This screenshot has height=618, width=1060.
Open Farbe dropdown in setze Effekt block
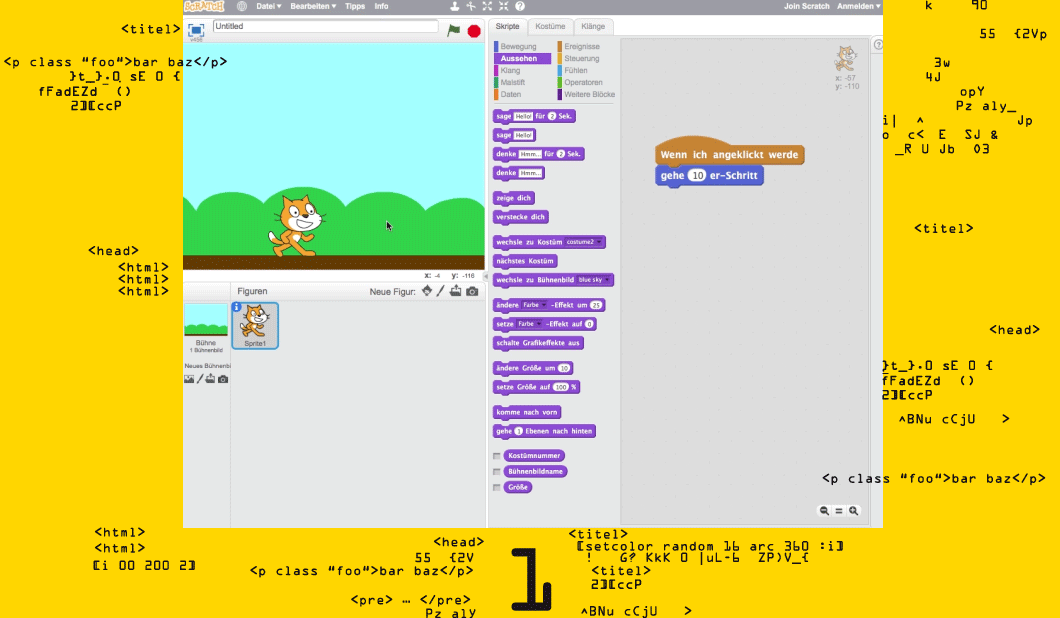pyautogui.click(x=528, y=324)
